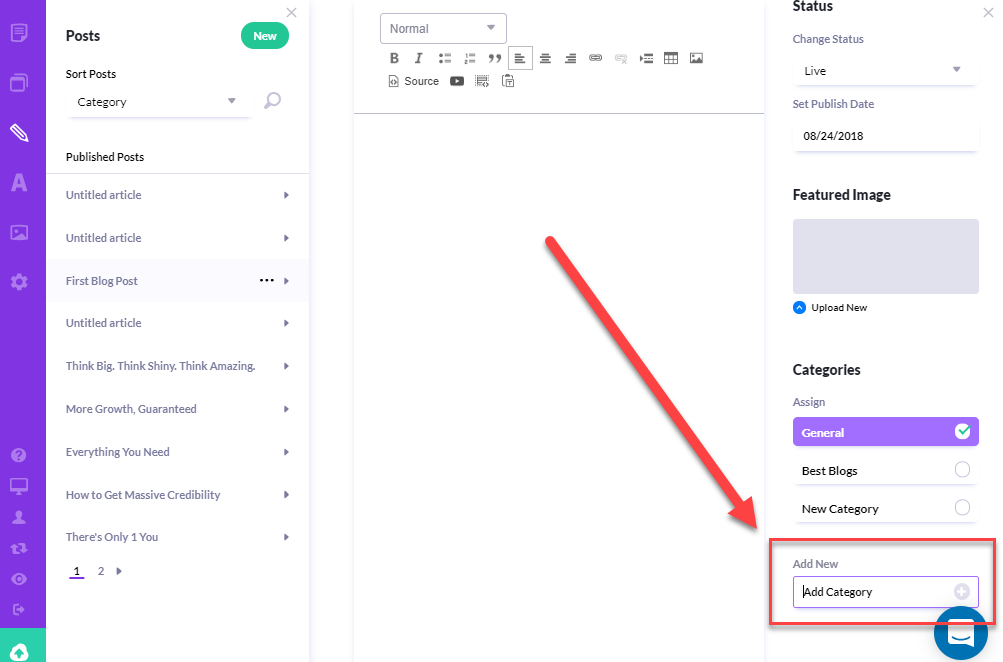
Task: Insert a bulleted list
Action: click(x=445, y=58)
